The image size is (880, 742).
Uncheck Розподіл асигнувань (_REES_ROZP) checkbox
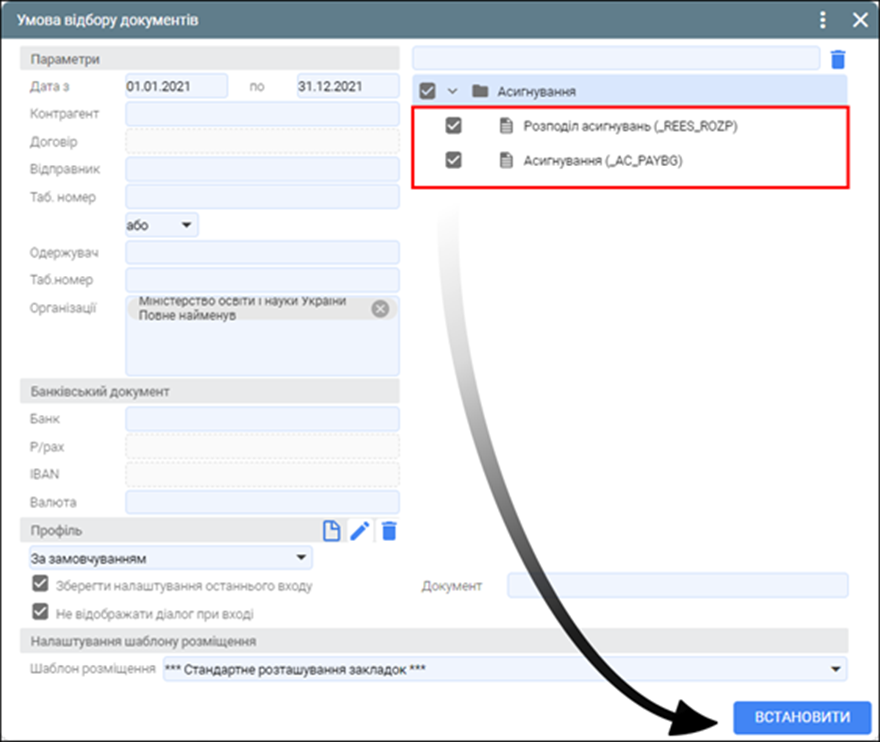(453, 126)
